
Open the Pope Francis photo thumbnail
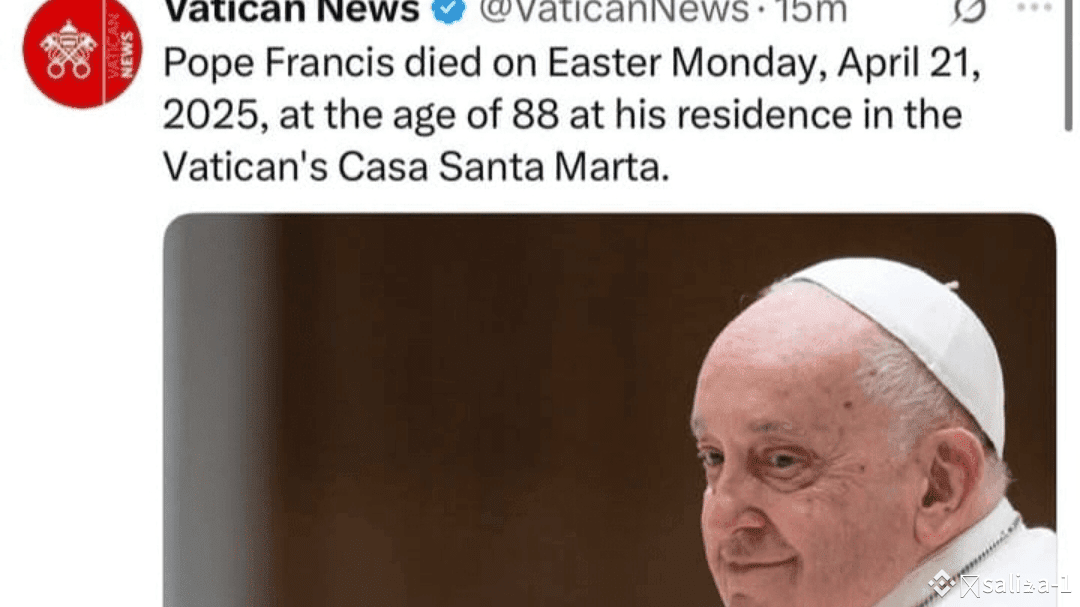(610, 410)
